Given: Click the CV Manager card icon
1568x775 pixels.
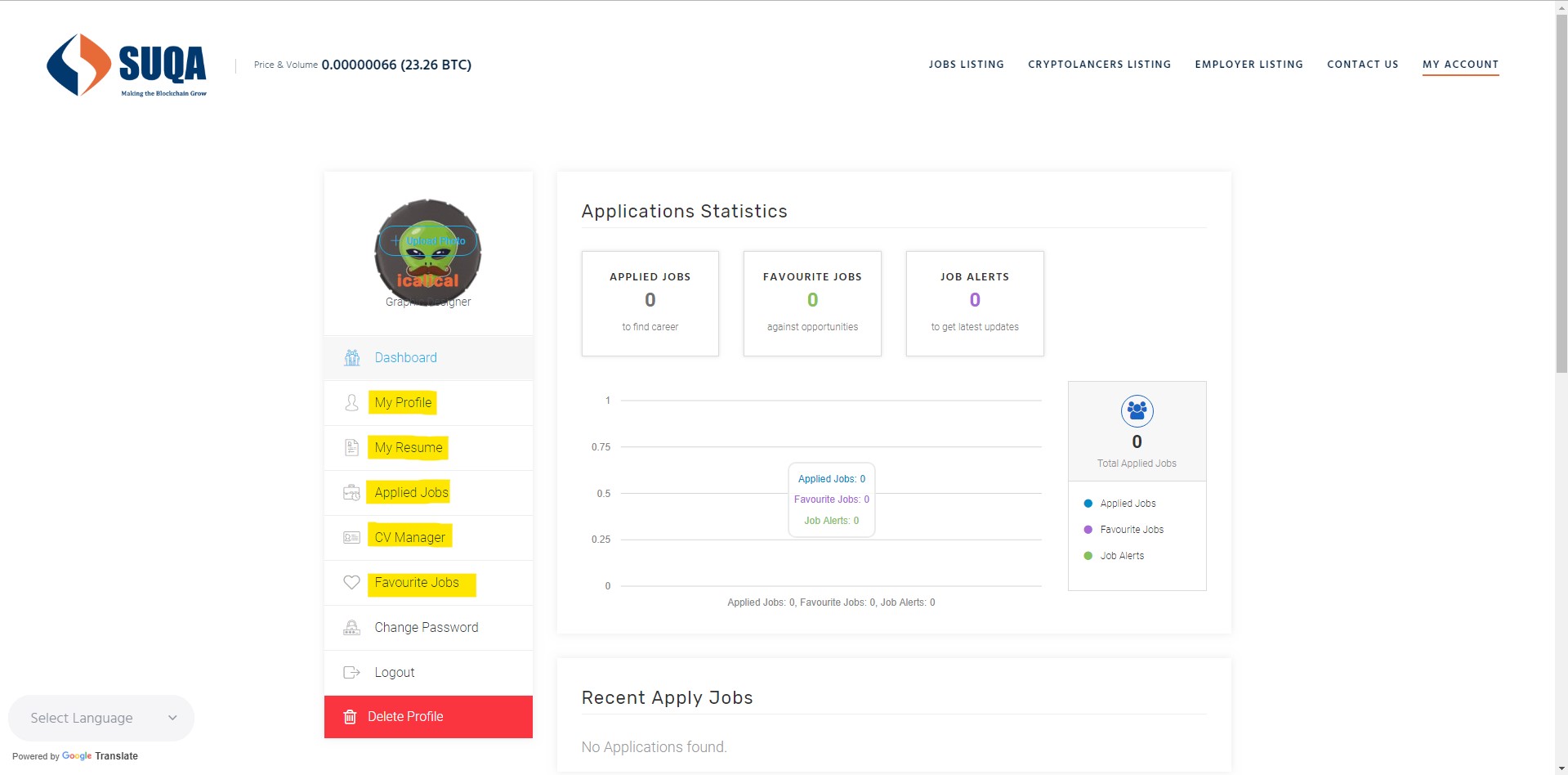Looking at the screenshot, I should [352, 537].
